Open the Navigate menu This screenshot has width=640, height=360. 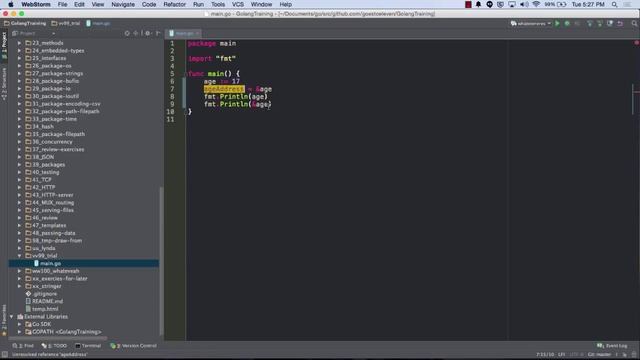click(123, 4)
